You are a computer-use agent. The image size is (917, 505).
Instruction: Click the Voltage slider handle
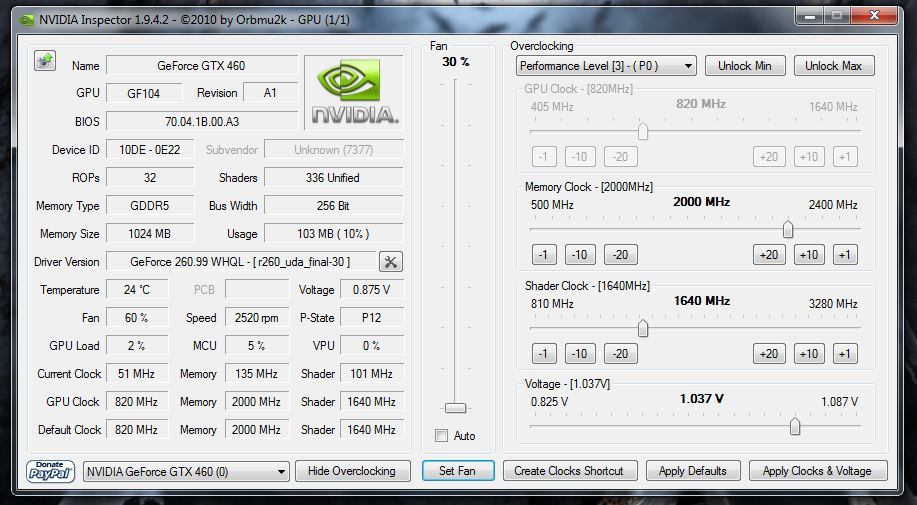(795, 427)
